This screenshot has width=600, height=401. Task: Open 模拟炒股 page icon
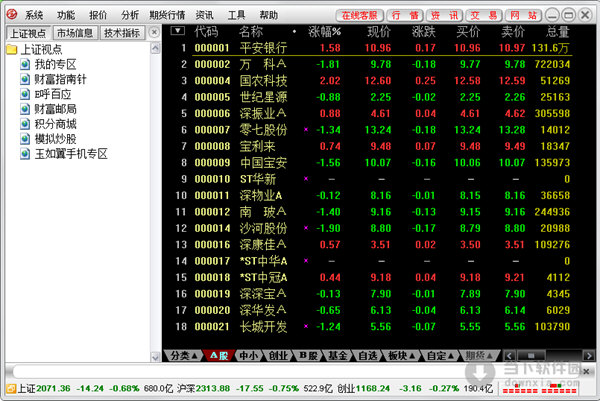coord(25,139)
